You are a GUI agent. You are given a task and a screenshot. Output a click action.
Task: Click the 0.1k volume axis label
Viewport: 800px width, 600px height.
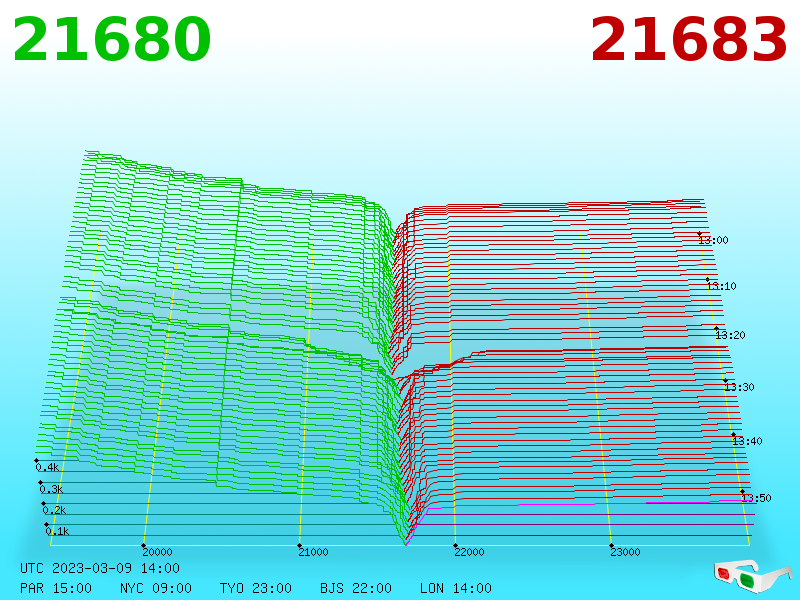coord(57,531)
